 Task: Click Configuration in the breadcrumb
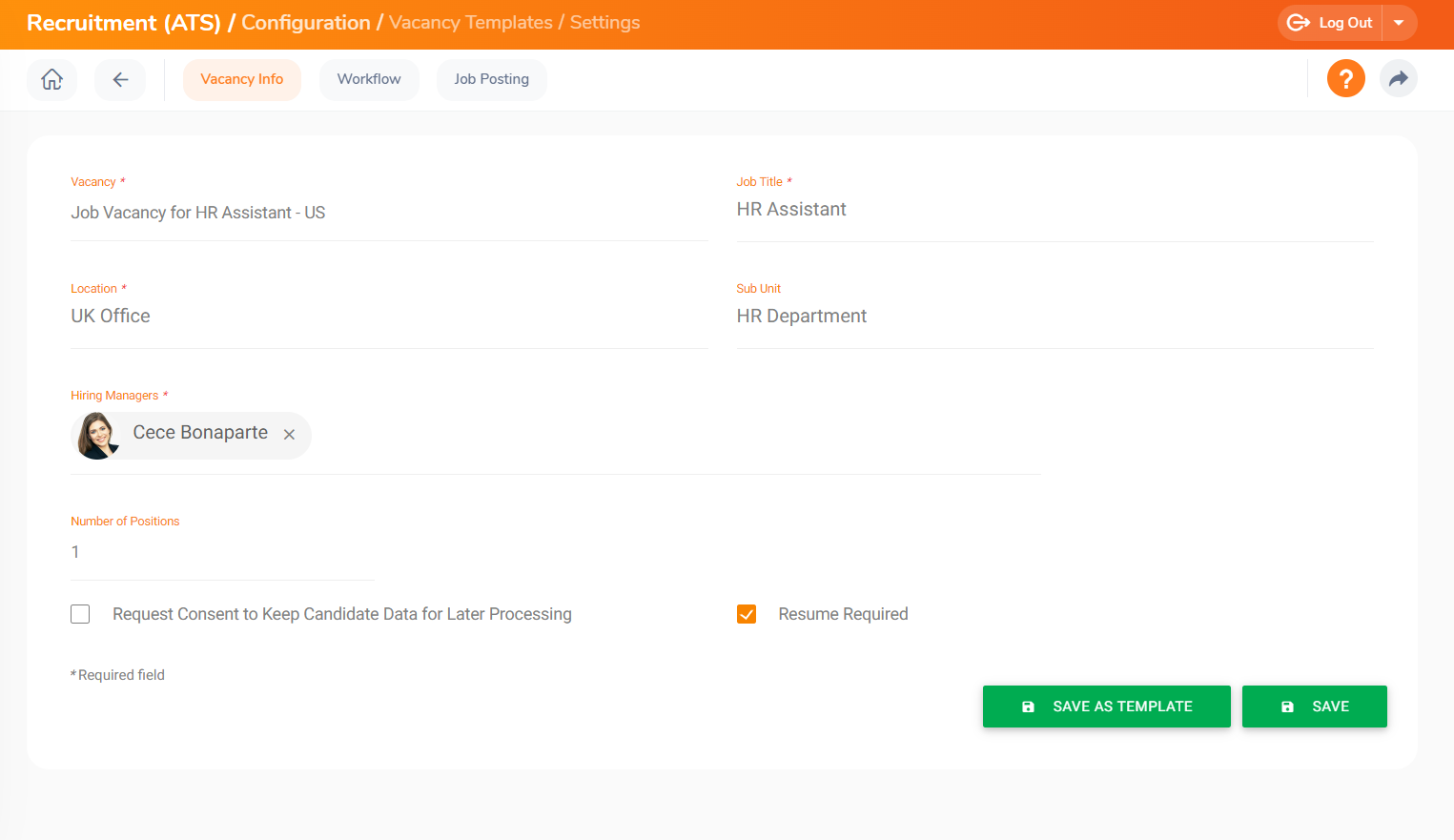[x=305, y=23]
